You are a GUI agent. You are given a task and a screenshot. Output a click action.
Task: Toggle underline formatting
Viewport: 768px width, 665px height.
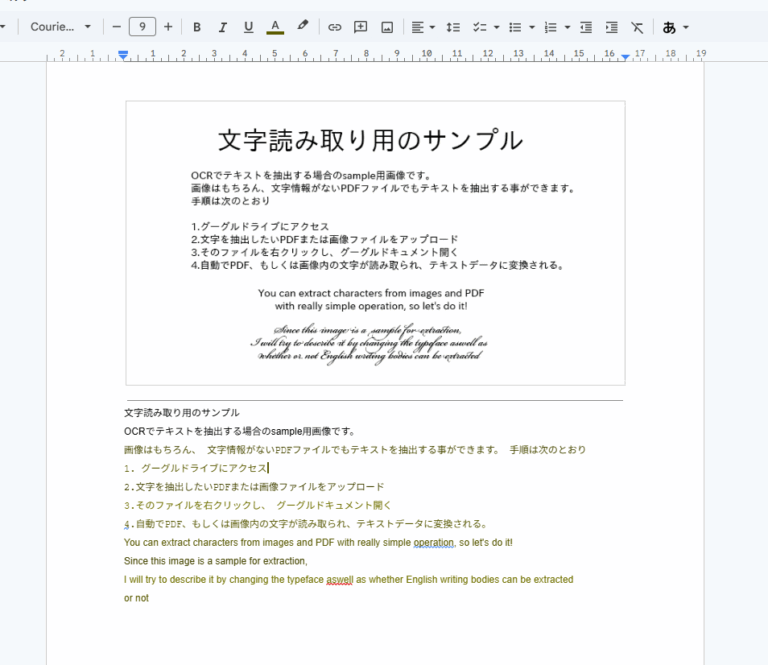(249, 27)
